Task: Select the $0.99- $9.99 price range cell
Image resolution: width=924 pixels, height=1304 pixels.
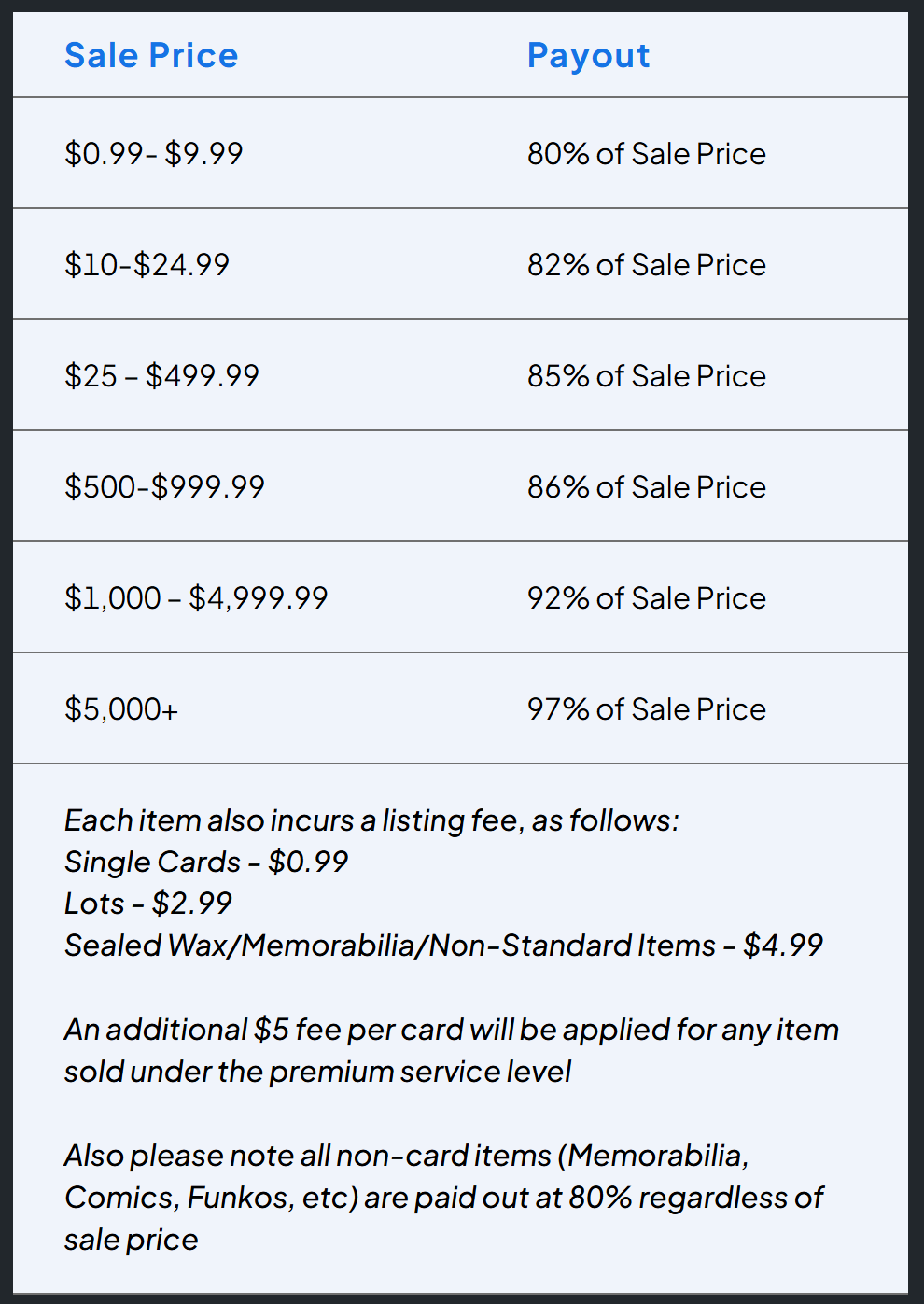Action: (154, 153)
